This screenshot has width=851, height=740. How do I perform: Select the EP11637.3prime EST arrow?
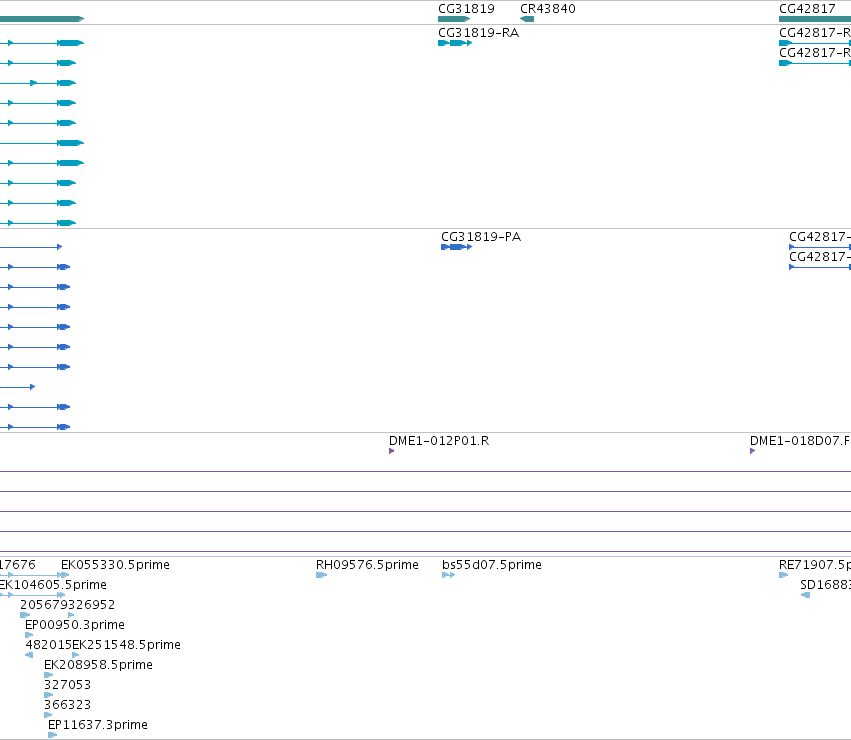tap(53, 735)
